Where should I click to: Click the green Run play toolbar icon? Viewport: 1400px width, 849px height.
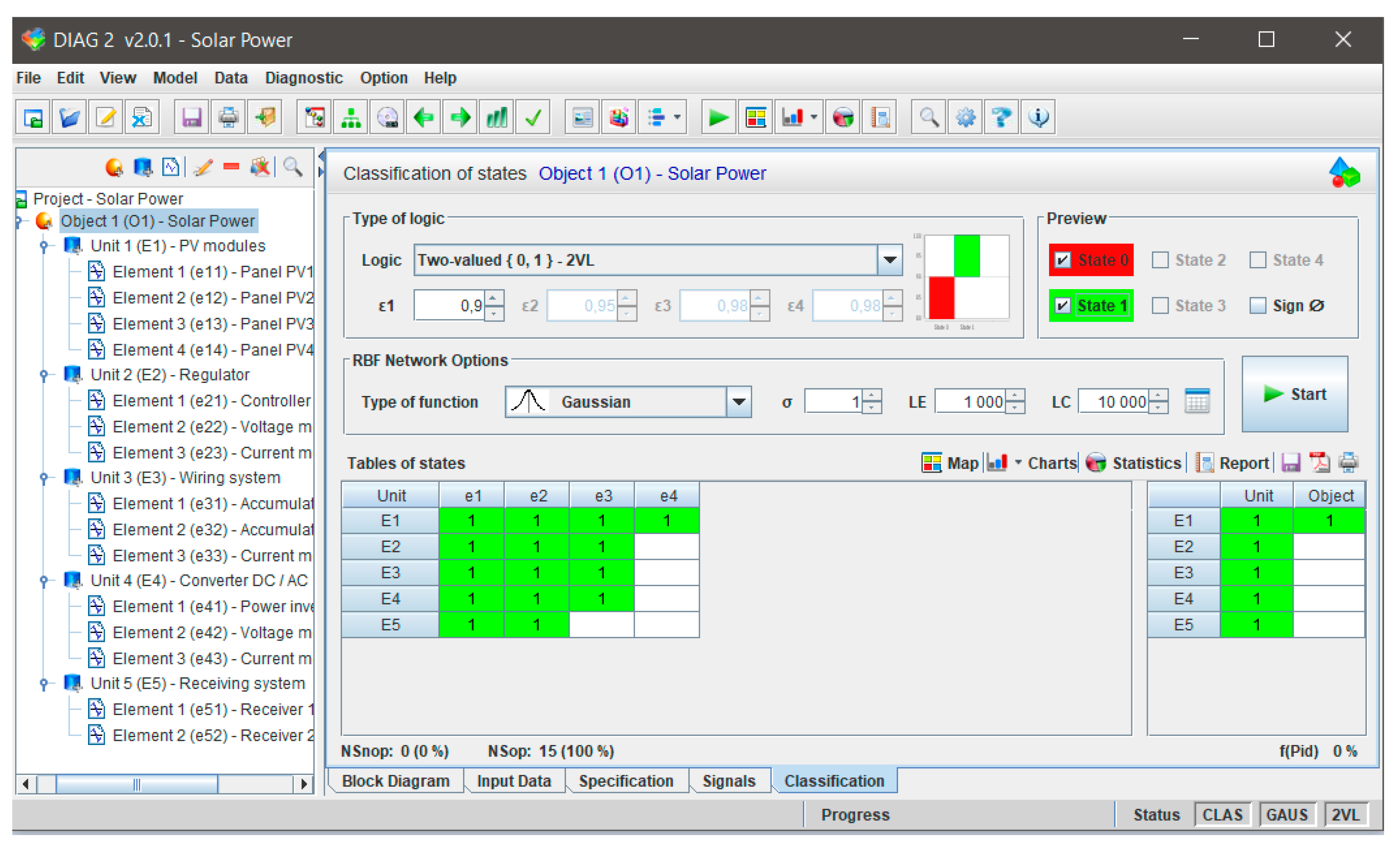click(x=718, y=118)
